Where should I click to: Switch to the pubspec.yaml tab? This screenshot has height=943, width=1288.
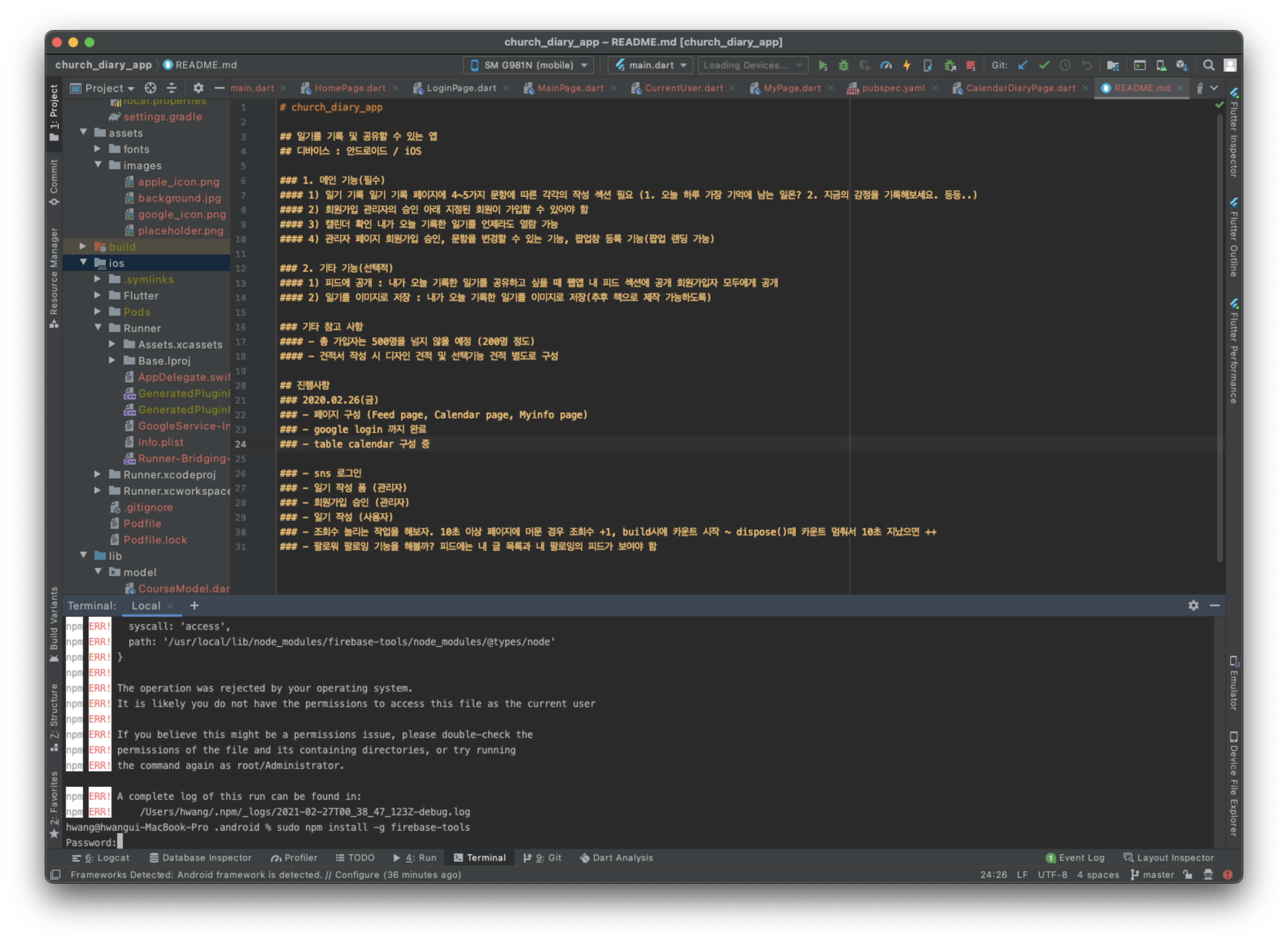click(893, 88)
